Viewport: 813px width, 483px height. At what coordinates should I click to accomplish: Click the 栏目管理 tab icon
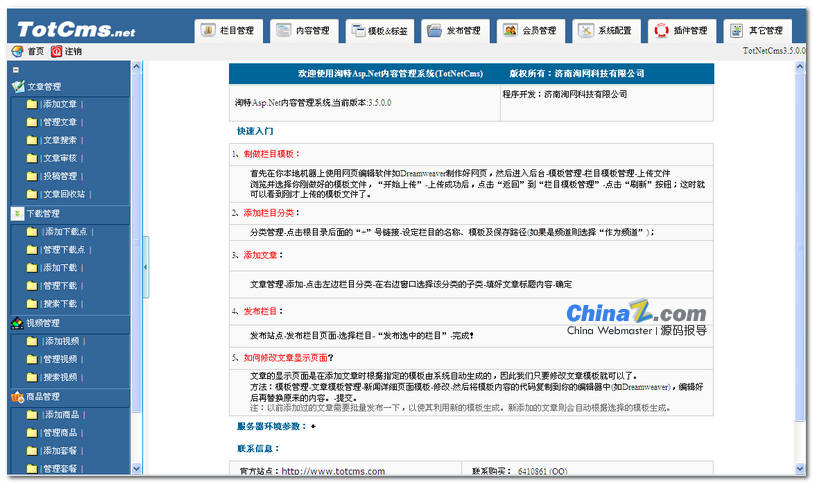pyautogui.click(x=208, y=31)
